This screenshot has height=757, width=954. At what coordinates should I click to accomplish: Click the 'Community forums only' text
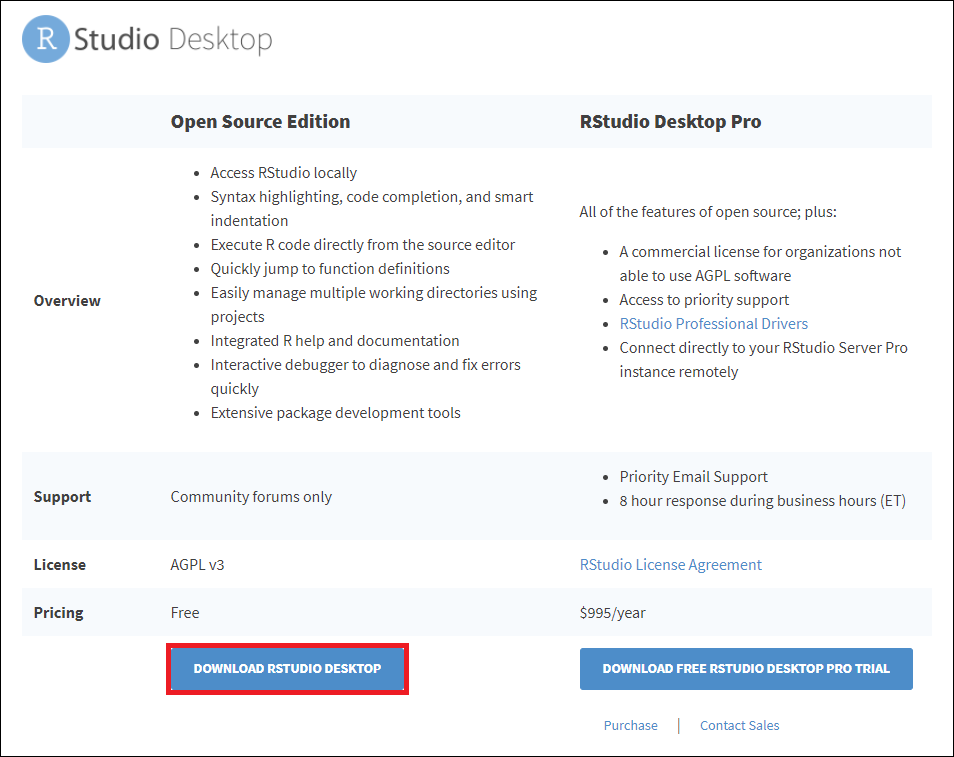[x=251, y=497]
